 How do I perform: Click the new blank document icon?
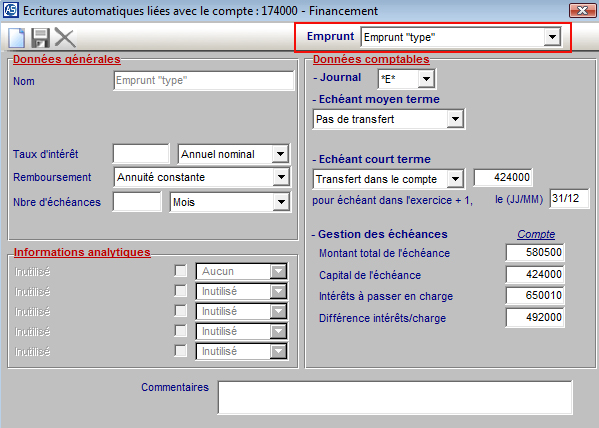pyautogui.click(x=16, y=38)
